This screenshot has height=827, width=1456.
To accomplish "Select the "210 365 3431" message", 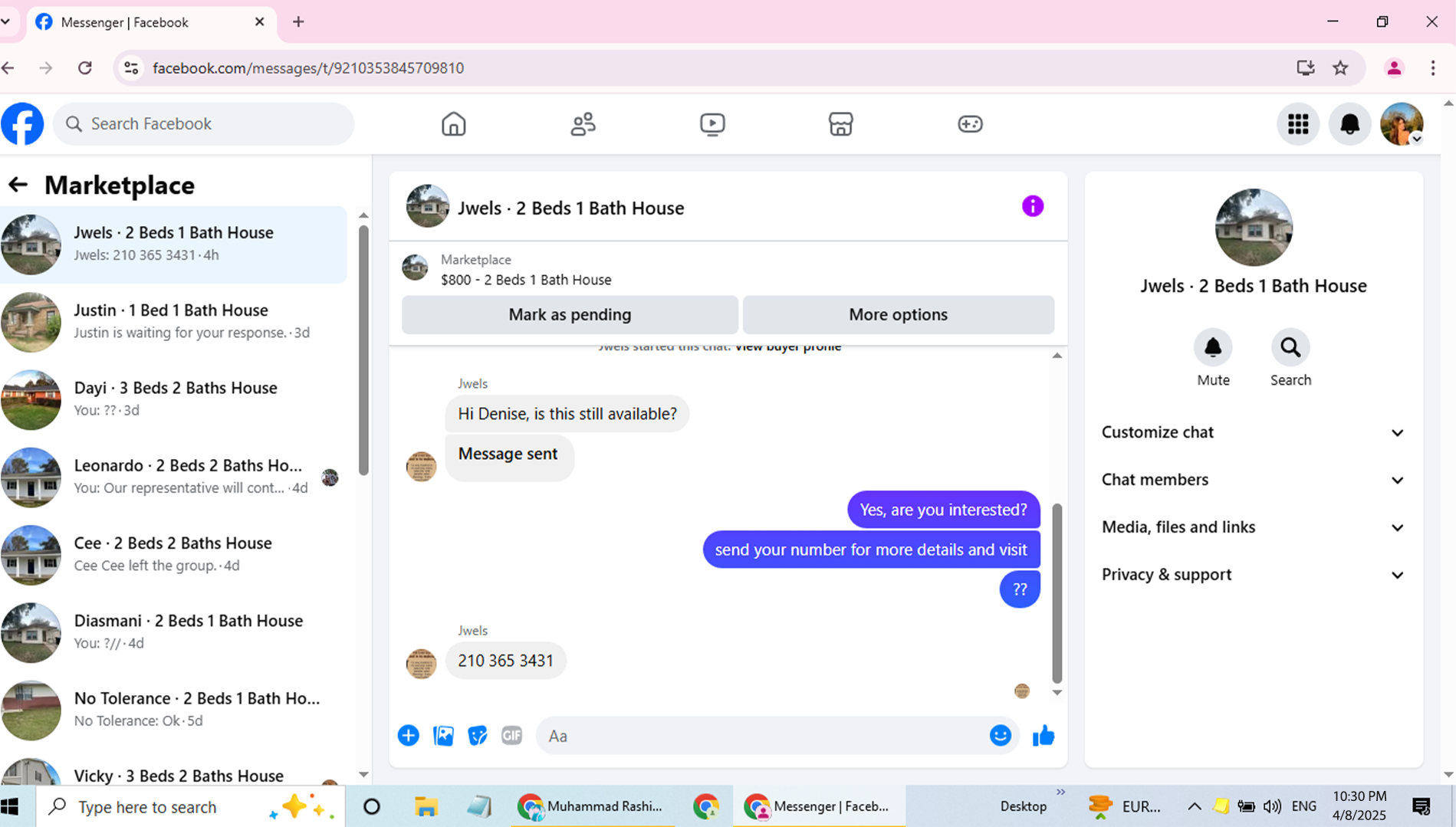I will click(x=505, y=661).
